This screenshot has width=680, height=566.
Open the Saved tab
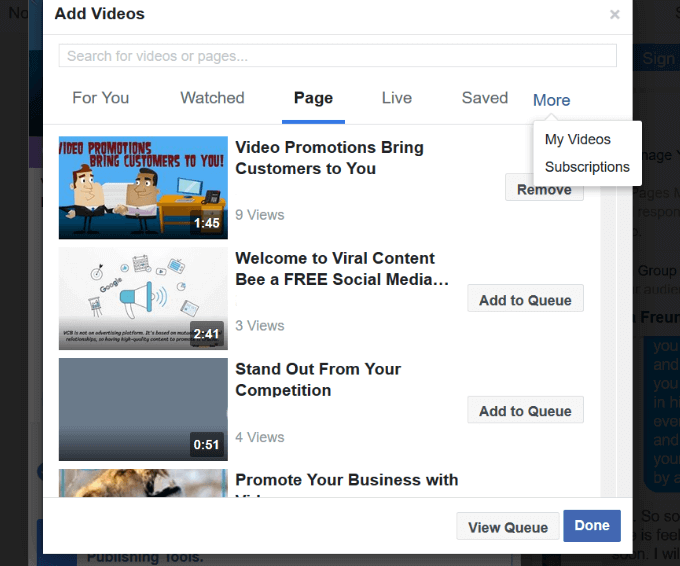(485, 98)
